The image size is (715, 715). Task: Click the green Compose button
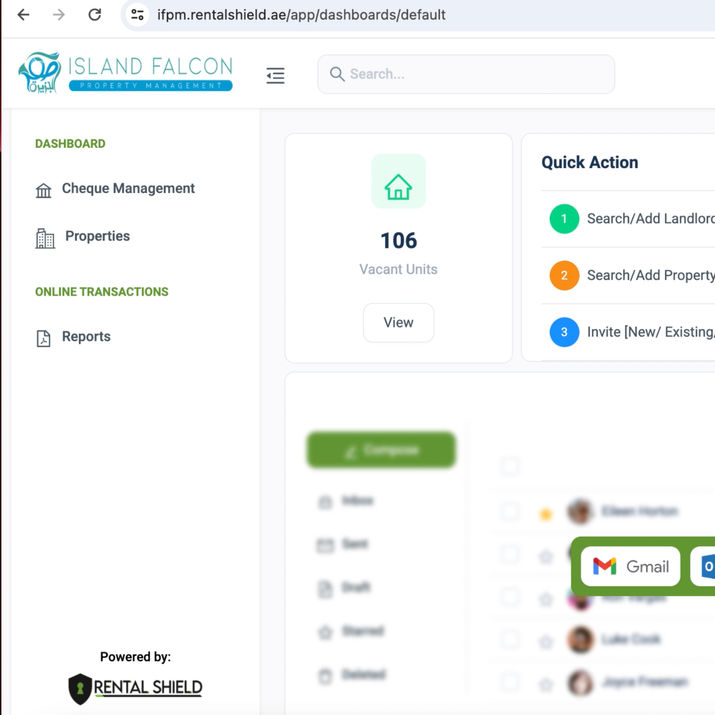tap(381, 450)
